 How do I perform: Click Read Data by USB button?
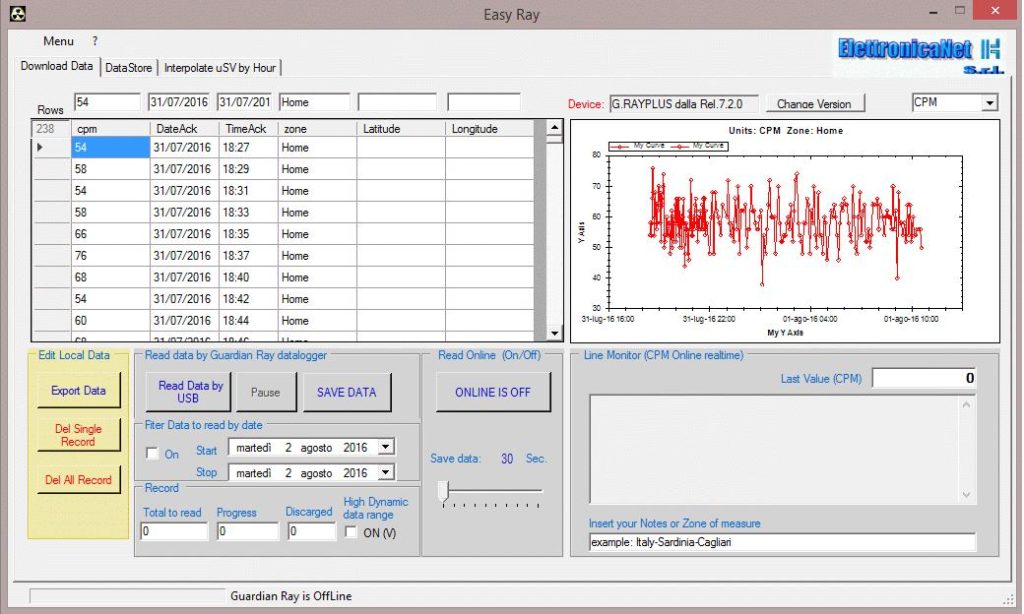[188, 392]
